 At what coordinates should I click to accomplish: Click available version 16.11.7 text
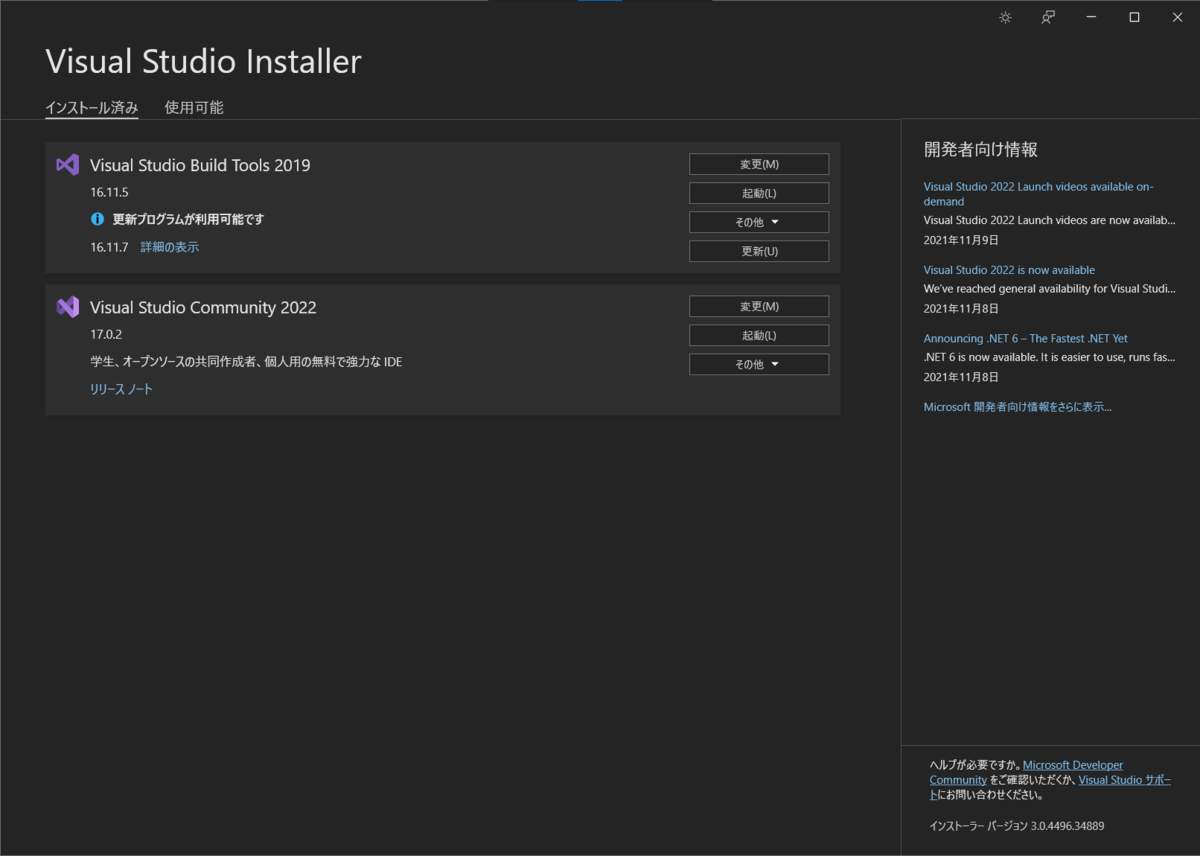(x=109, y=247)
